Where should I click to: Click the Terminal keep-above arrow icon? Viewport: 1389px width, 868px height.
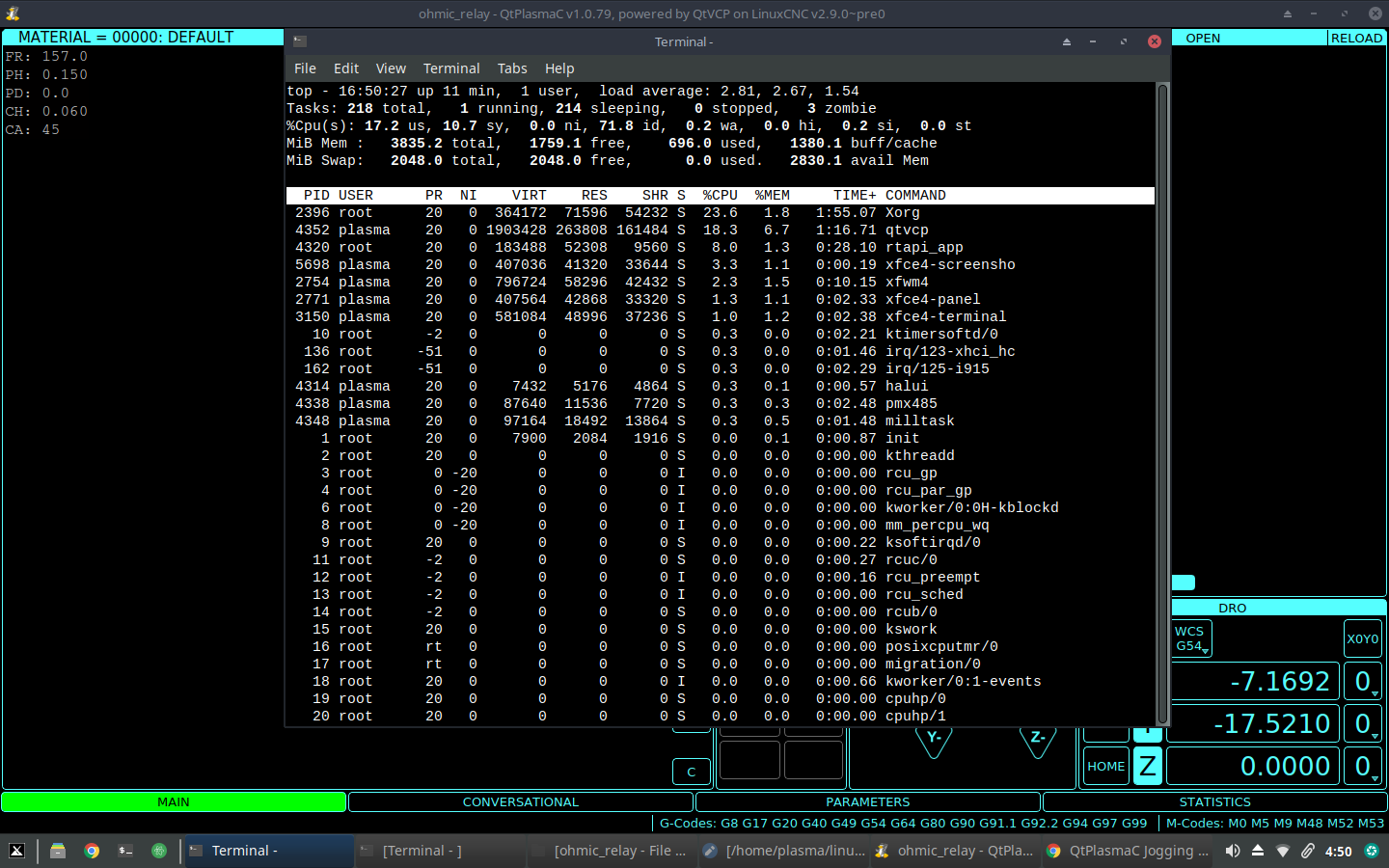(1067, 41)
